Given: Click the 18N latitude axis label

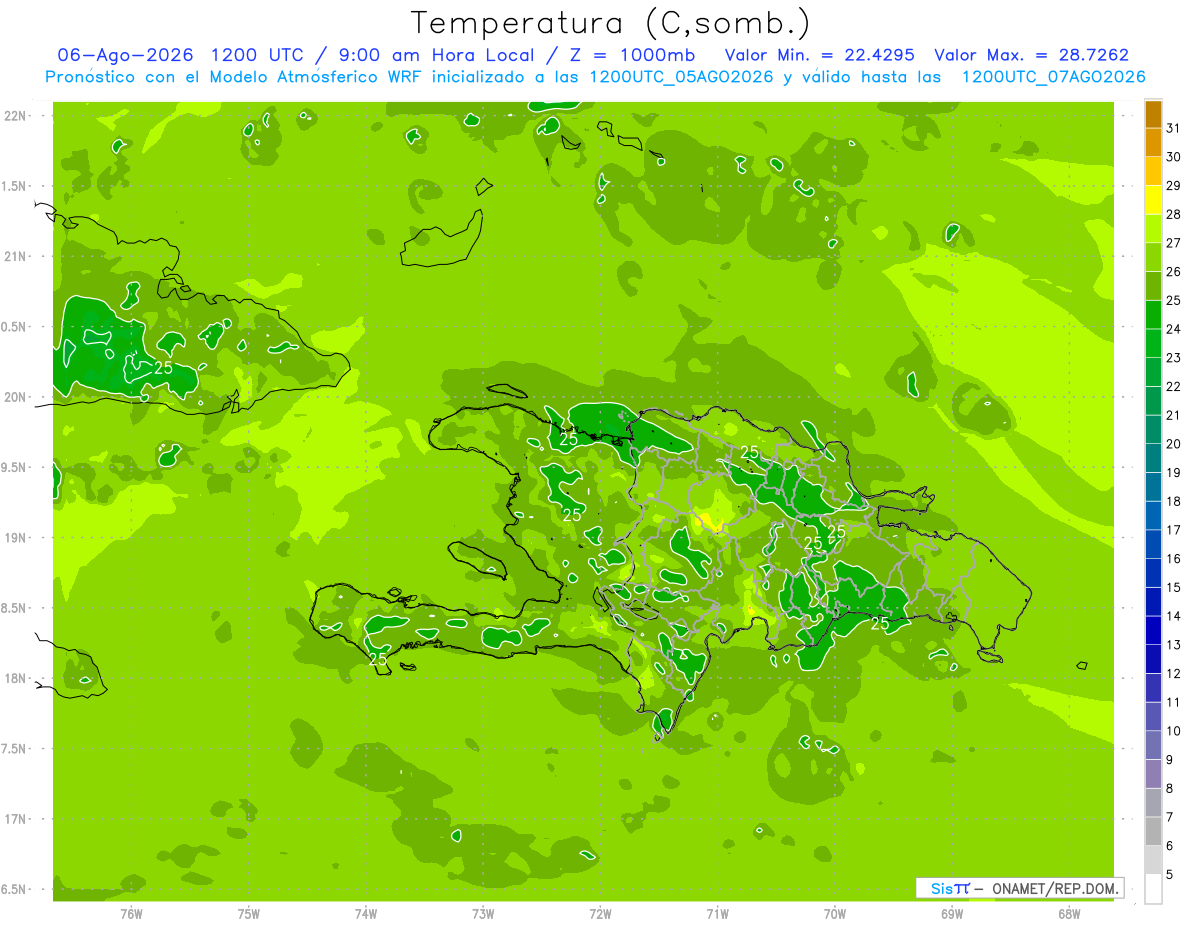Looking at the screenshot, I should coord(17,678).
